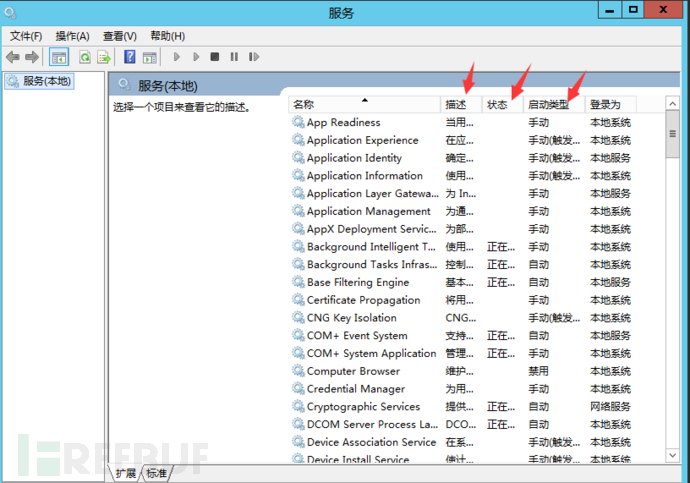This screenshot has width=690, height=483.
Task: Click the Export List toolbar icon
Action: (x=103, y=58)
